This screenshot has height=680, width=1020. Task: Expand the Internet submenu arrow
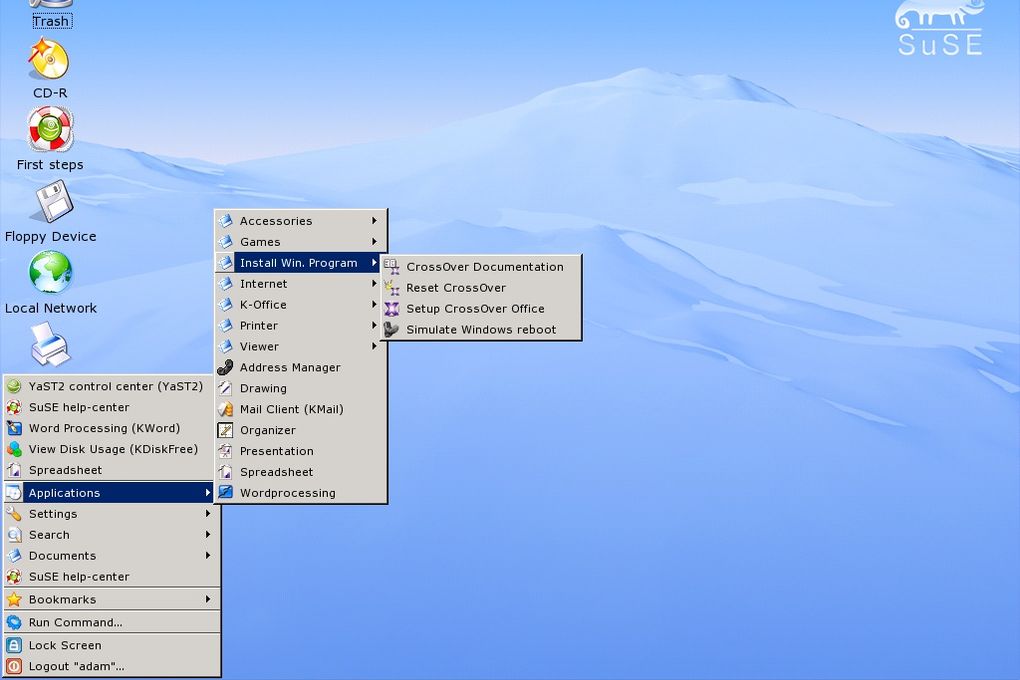pyautogui.click(x=375, y=284)
